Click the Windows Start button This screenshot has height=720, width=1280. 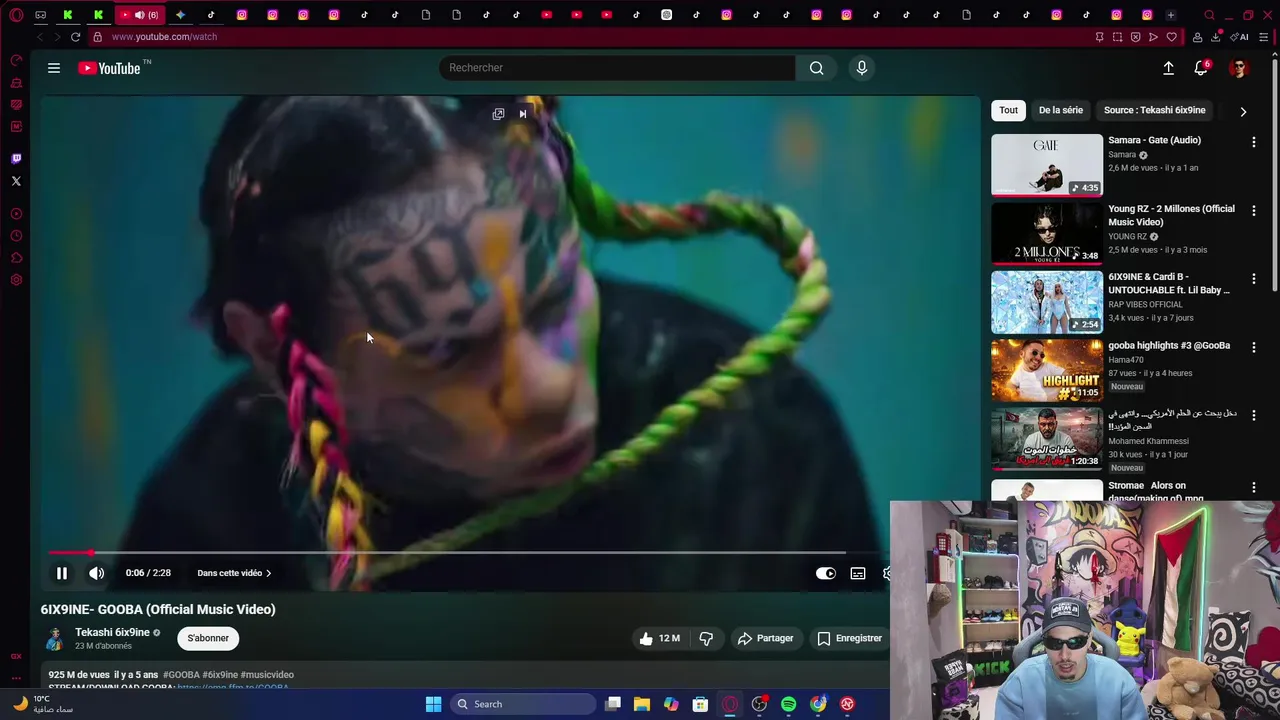click(433, 704)
